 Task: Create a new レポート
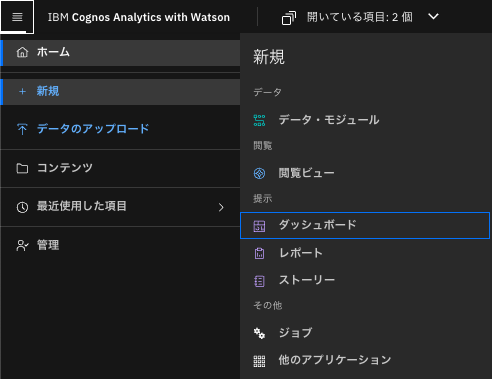point(365,253)
